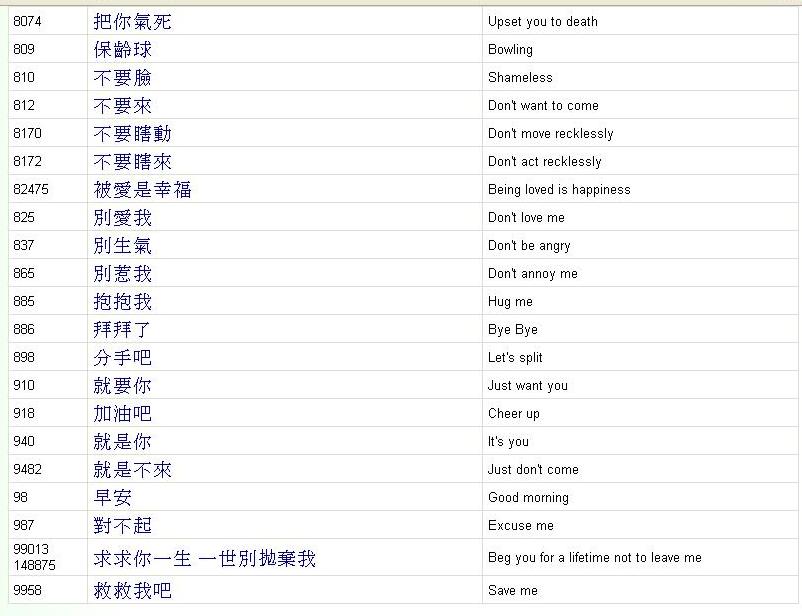Image resolution: width=802 pixels, height=616 pixels.
Task: Click the Chinese phrase '別生氣'
Action: tap(123, 246)
